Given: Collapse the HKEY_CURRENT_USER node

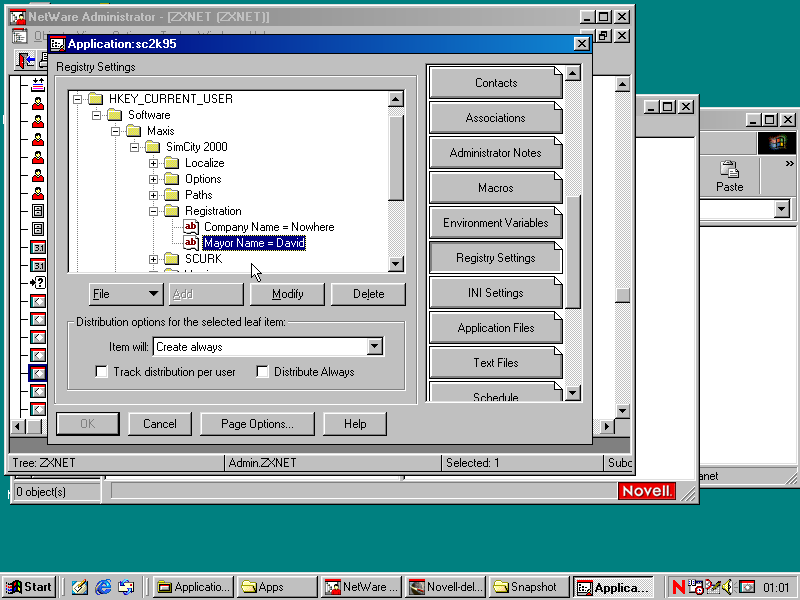Looking at the screenshot, I should (x=77, y=99).
